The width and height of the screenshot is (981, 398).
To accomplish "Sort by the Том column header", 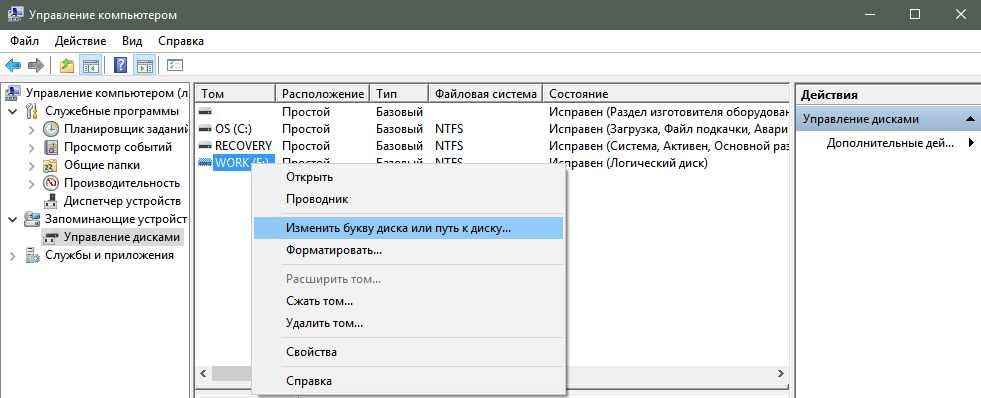I will [x=235, y=94].
